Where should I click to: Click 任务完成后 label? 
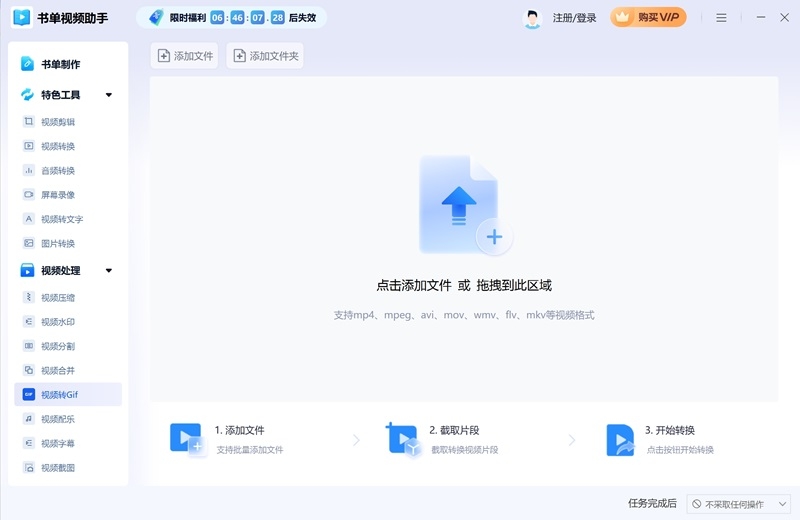click(652, 503)
